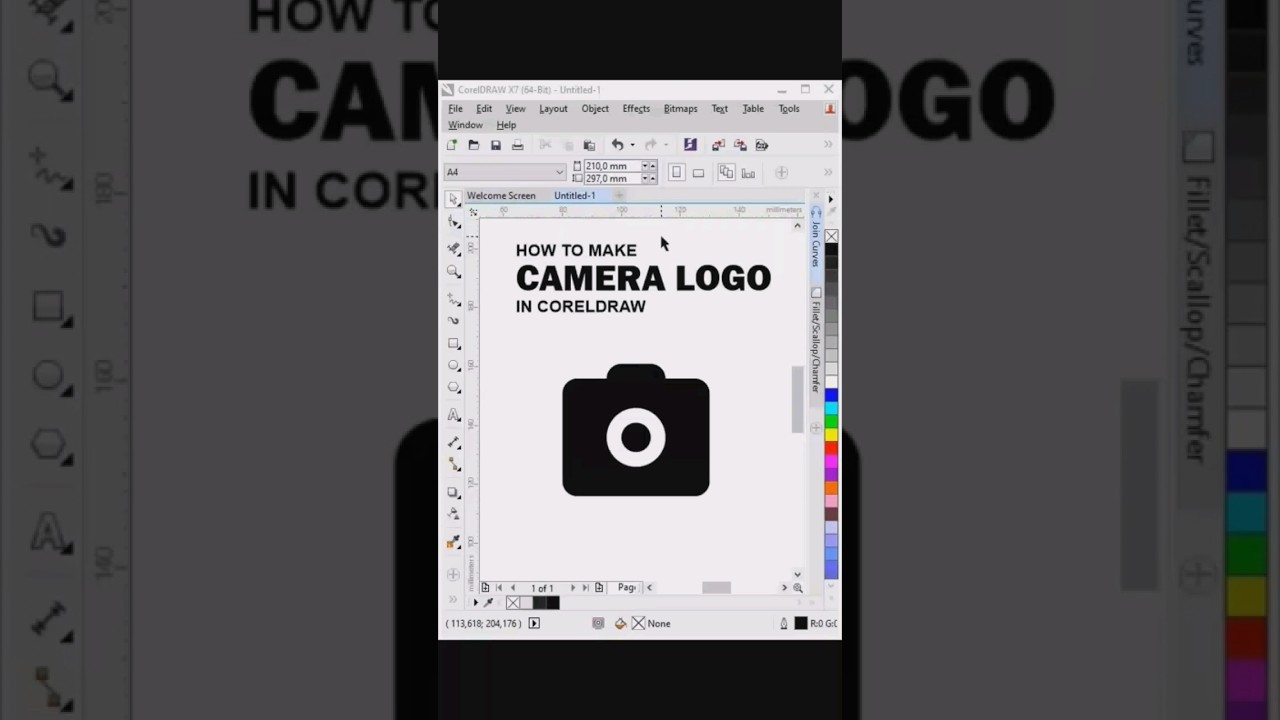Select the Drop Shadow tool

(454, 492)
